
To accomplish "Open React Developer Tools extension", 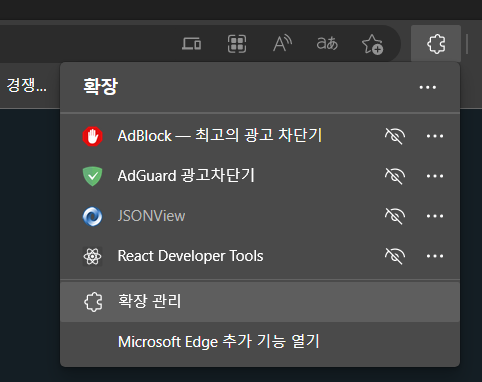I will 190,256.
